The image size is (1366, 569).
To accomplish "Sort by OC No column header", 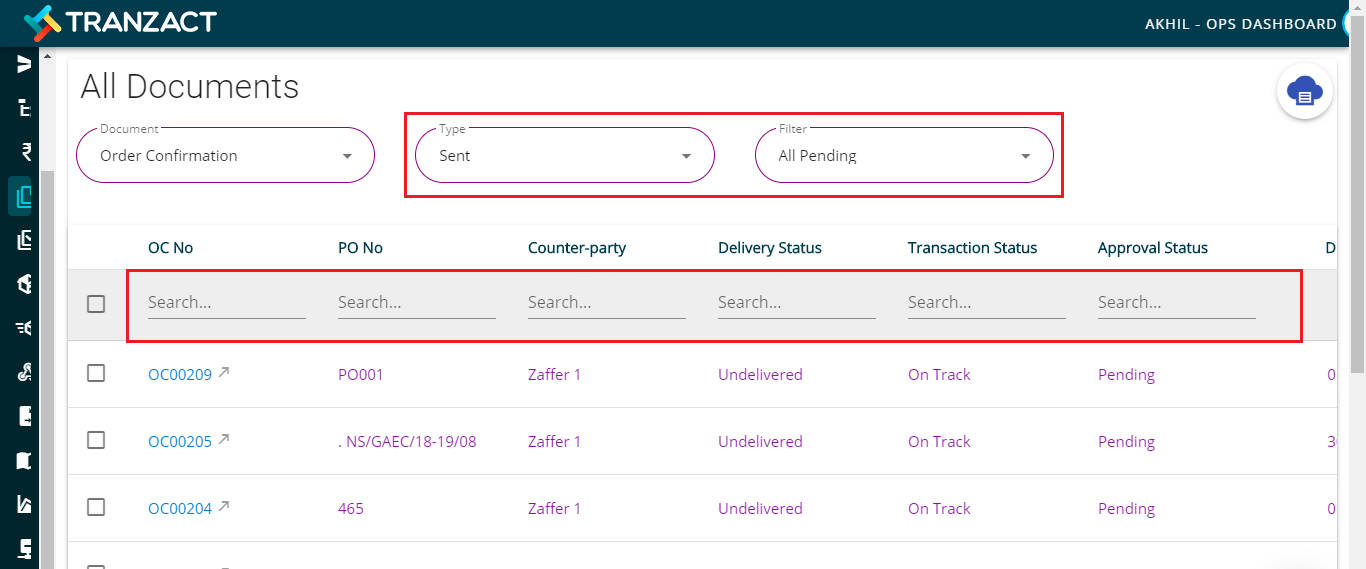I will [x=171, y=248].
